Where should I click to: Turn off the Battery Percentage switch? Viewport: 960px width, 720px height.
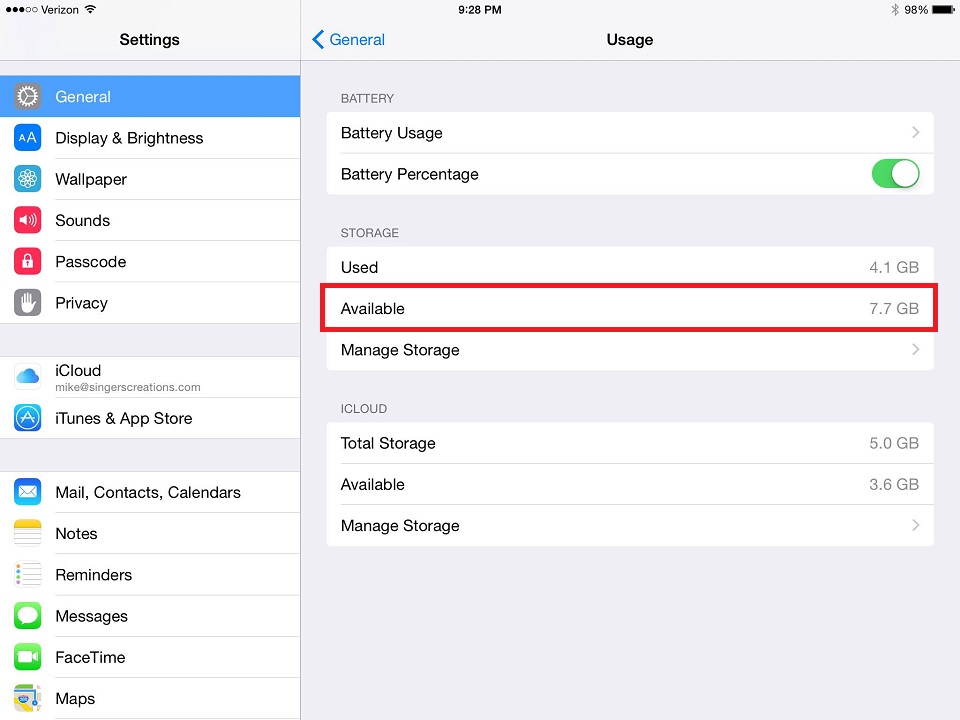(895, 174)
